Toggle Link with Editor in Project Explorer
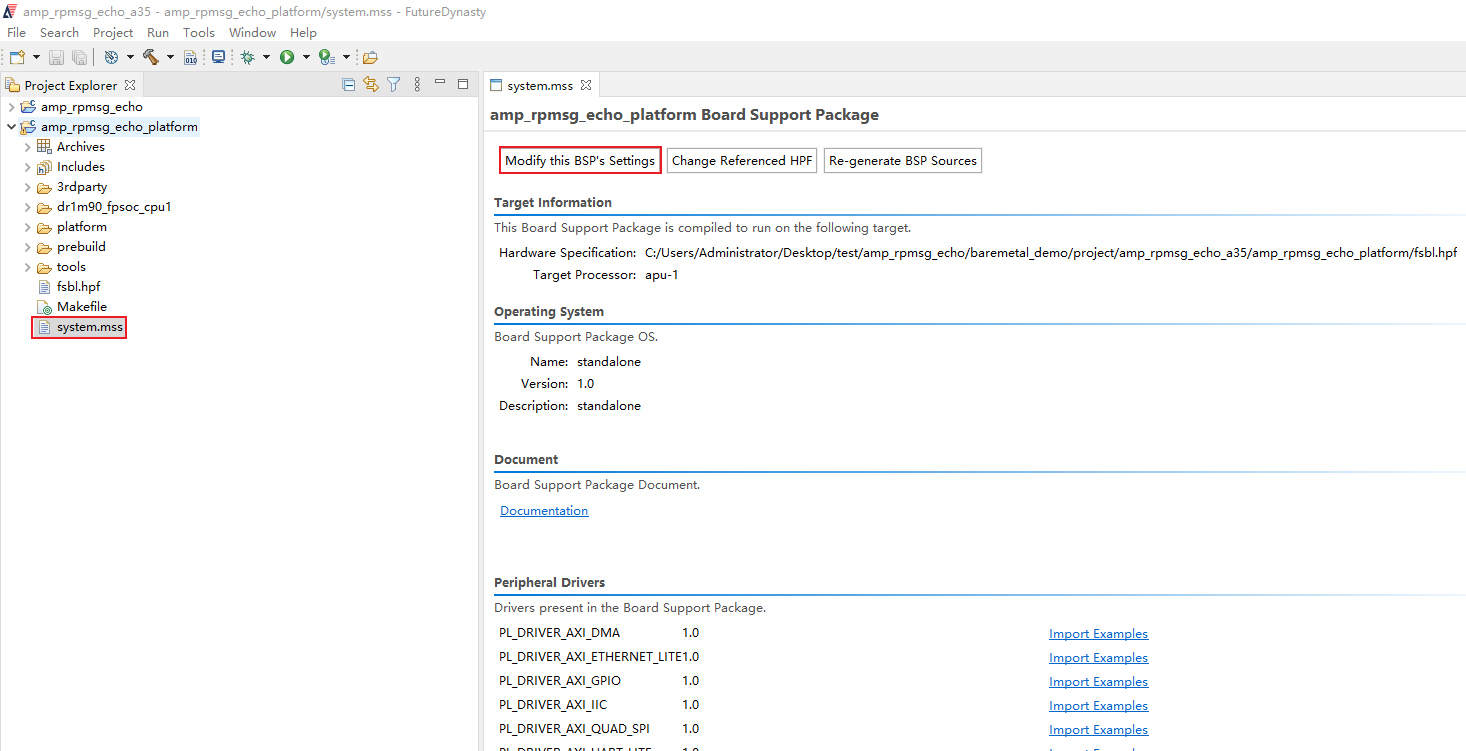1466x751 pixels. [x=371, y=85]
